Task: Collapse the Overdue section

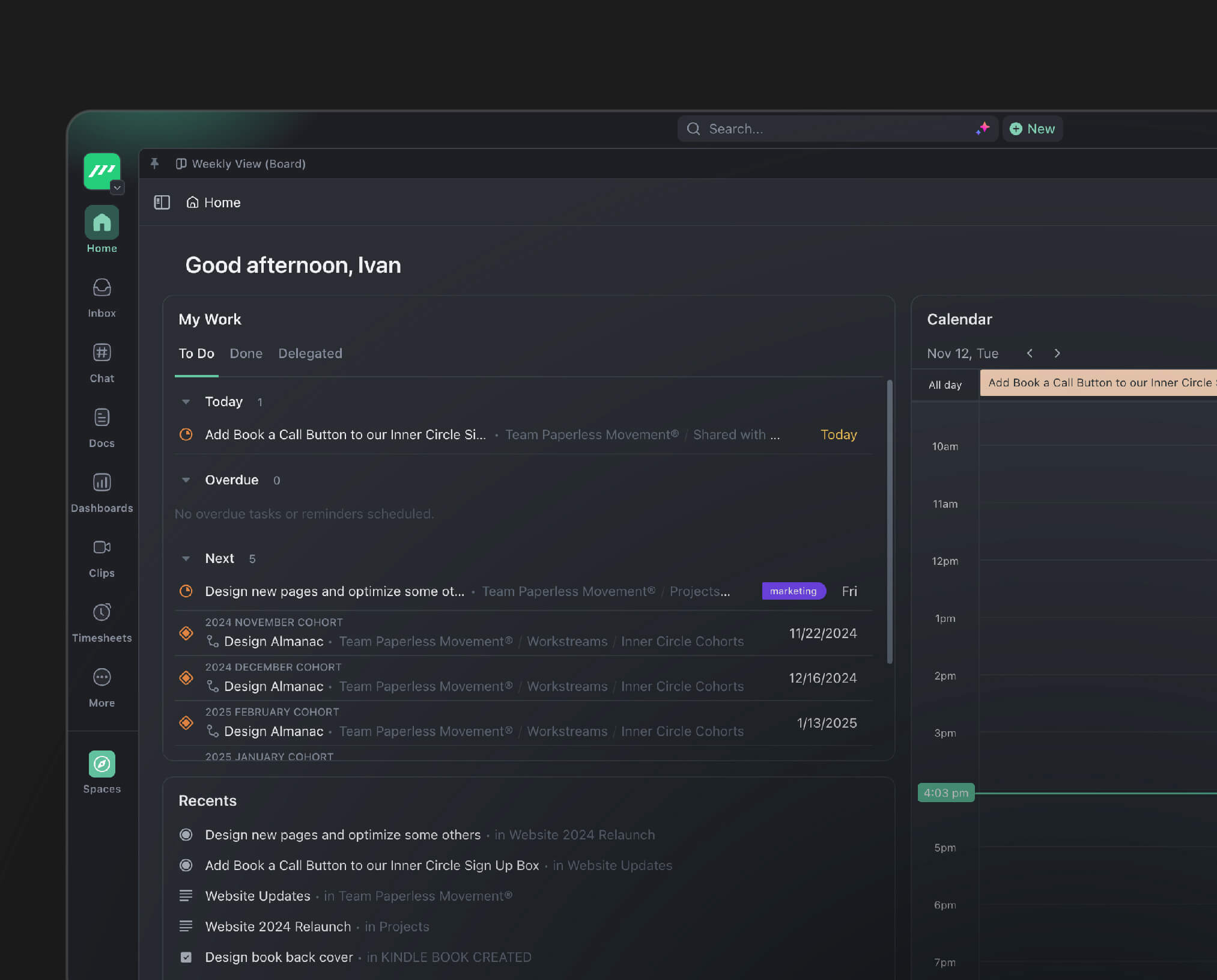Action: click(186, 480)
